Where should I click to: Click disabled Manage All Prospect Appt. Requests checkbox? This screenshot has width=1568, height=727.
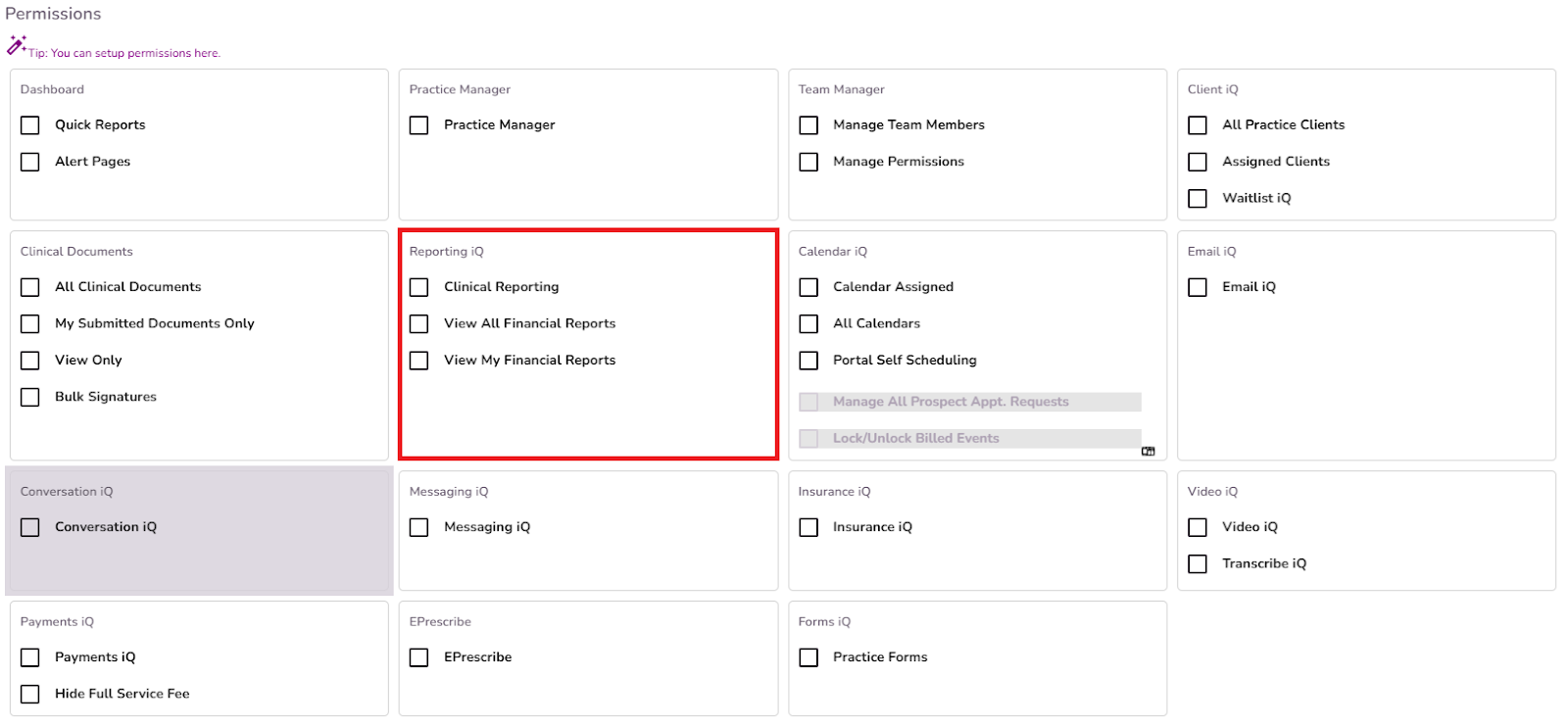[808, 402]
